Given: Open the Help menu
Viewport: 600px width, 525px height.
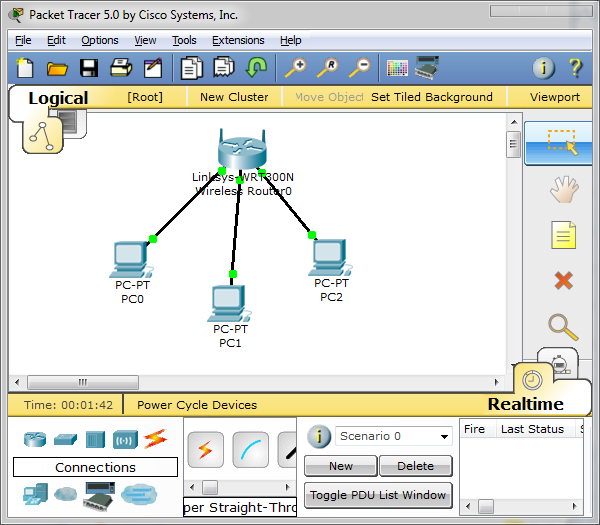Looking at the screenshot, I should (x=290, y=40).
